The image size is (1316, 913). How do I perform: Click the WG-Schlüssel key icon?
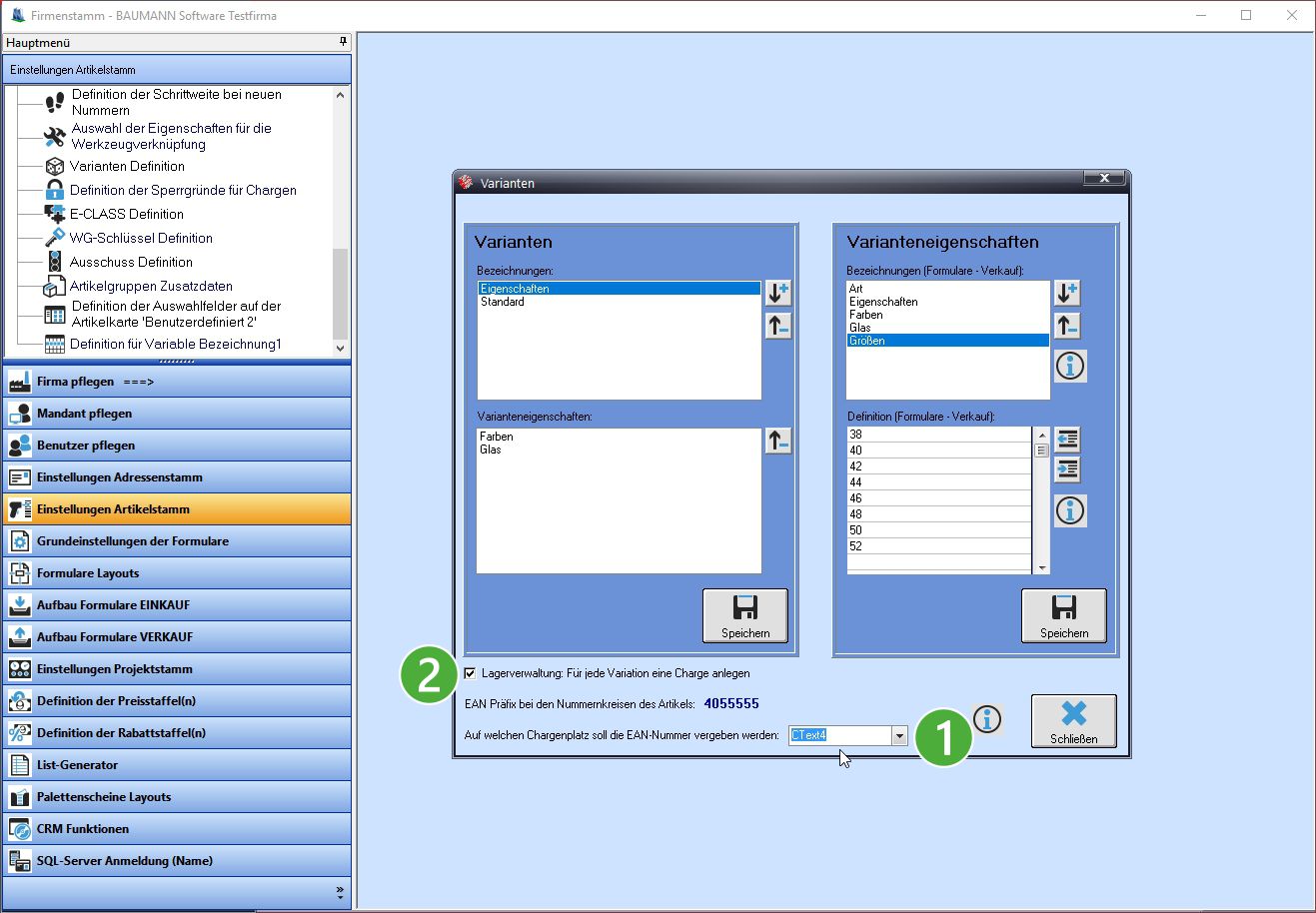tap(55, 238)
